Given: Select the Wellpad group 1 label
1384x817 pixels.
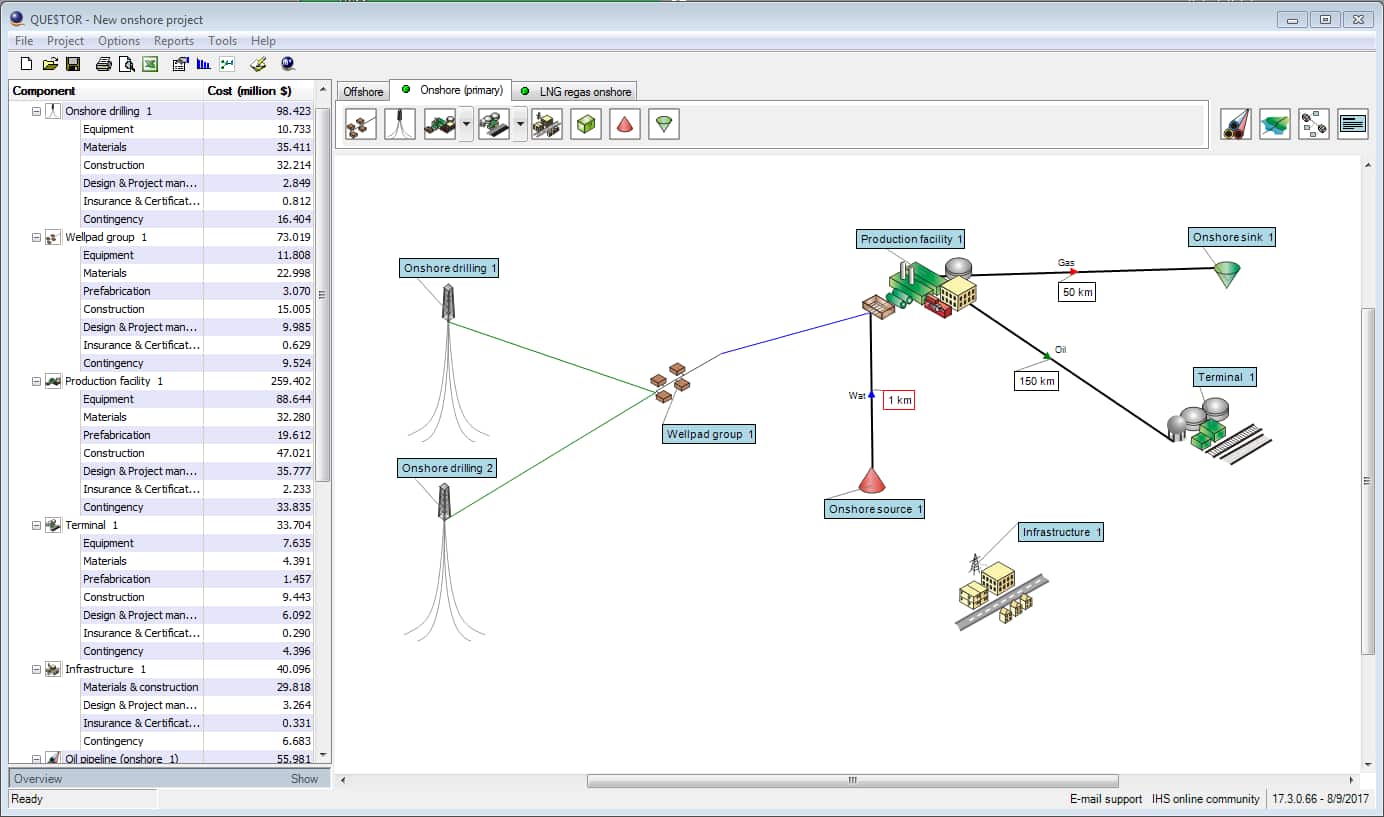Looking at the screenshot, I should click(x=709, y=434).
